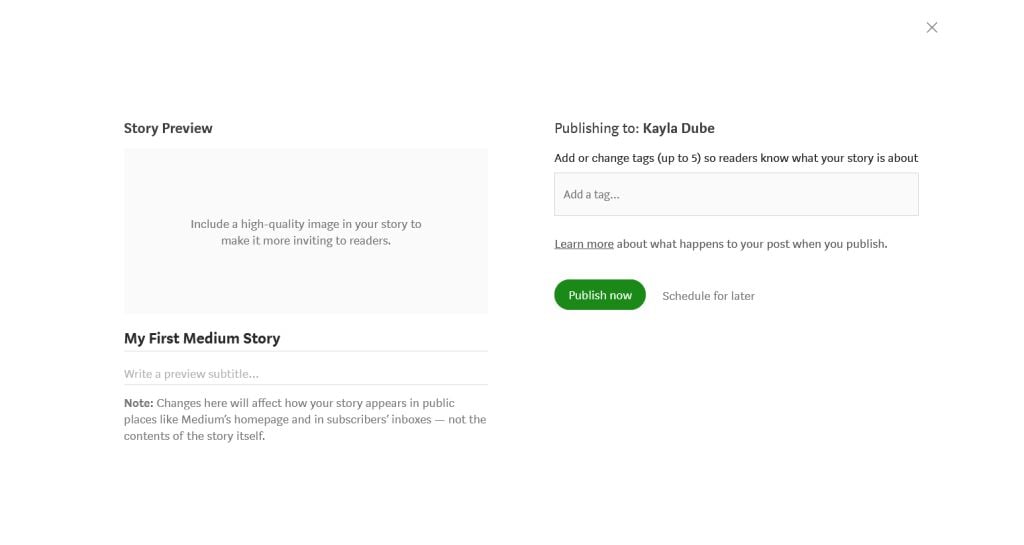Click the contents of the story itself line
Image resolution: width=1024 pixels, height=545 pixels.
pos(194,436)
